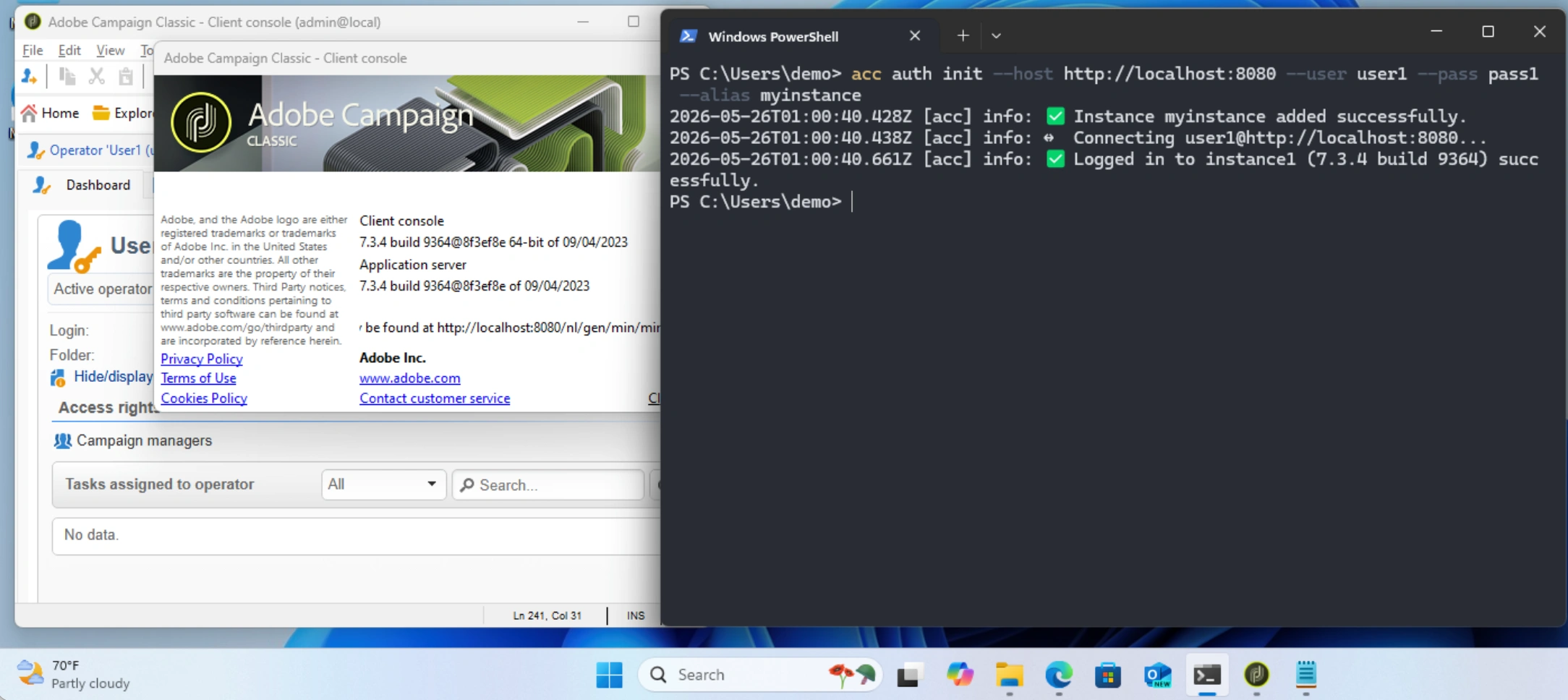Open the Edit menu
This screenshot has height=700, width=1568.
69,50
